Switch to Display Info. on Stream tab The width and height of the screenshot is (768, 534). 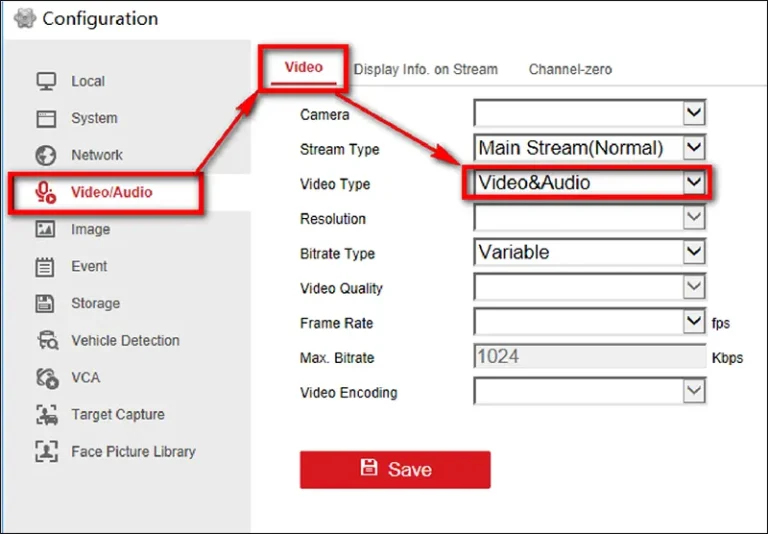pyautogui.click(x=425, y=69)
